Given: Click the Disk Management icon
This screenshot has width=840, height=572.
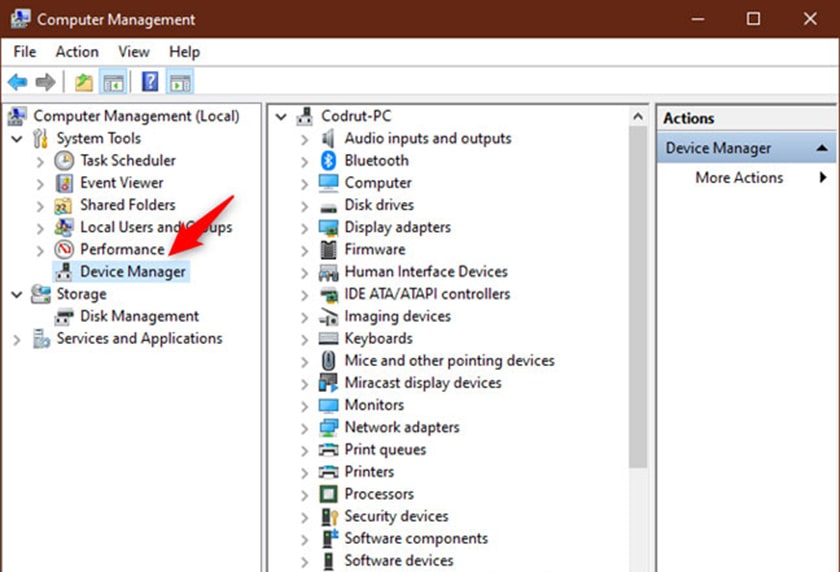Looking at the screenshot, I should [x=64, y=317].
